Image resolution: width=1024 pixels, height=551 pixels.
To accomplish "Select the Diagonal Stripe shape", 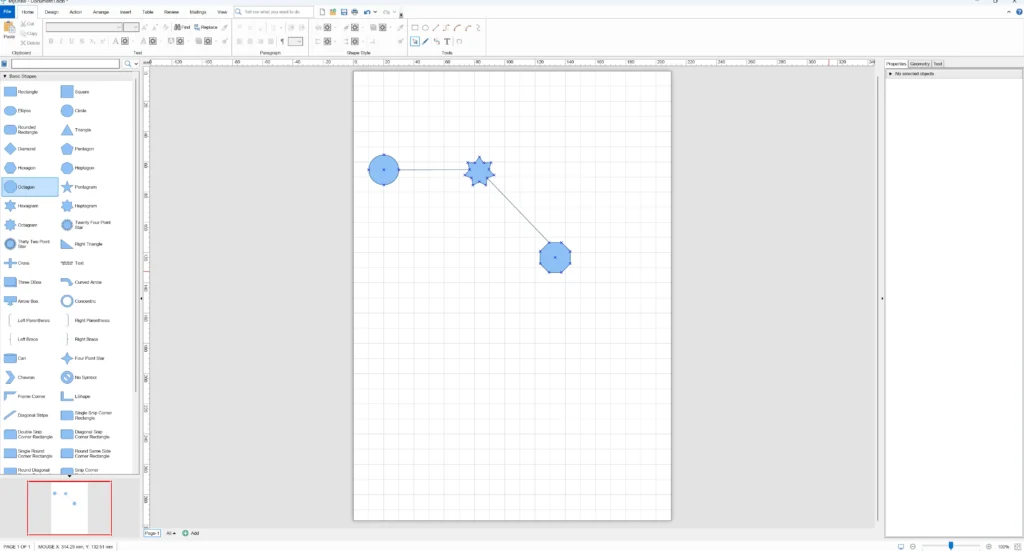I will [26, 415].
